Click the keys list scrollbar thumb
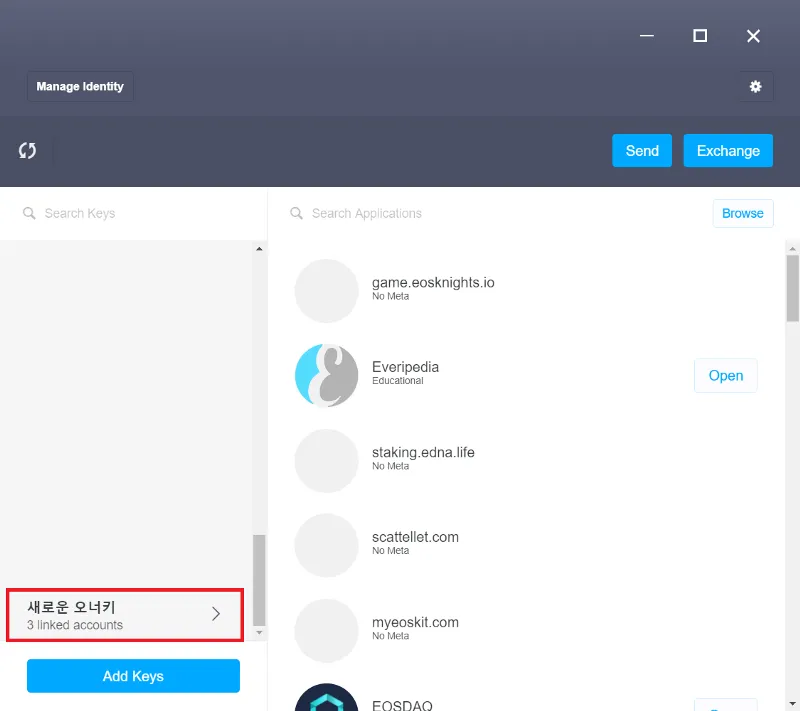This screenshot has height=711, width=800. (259, 580)
